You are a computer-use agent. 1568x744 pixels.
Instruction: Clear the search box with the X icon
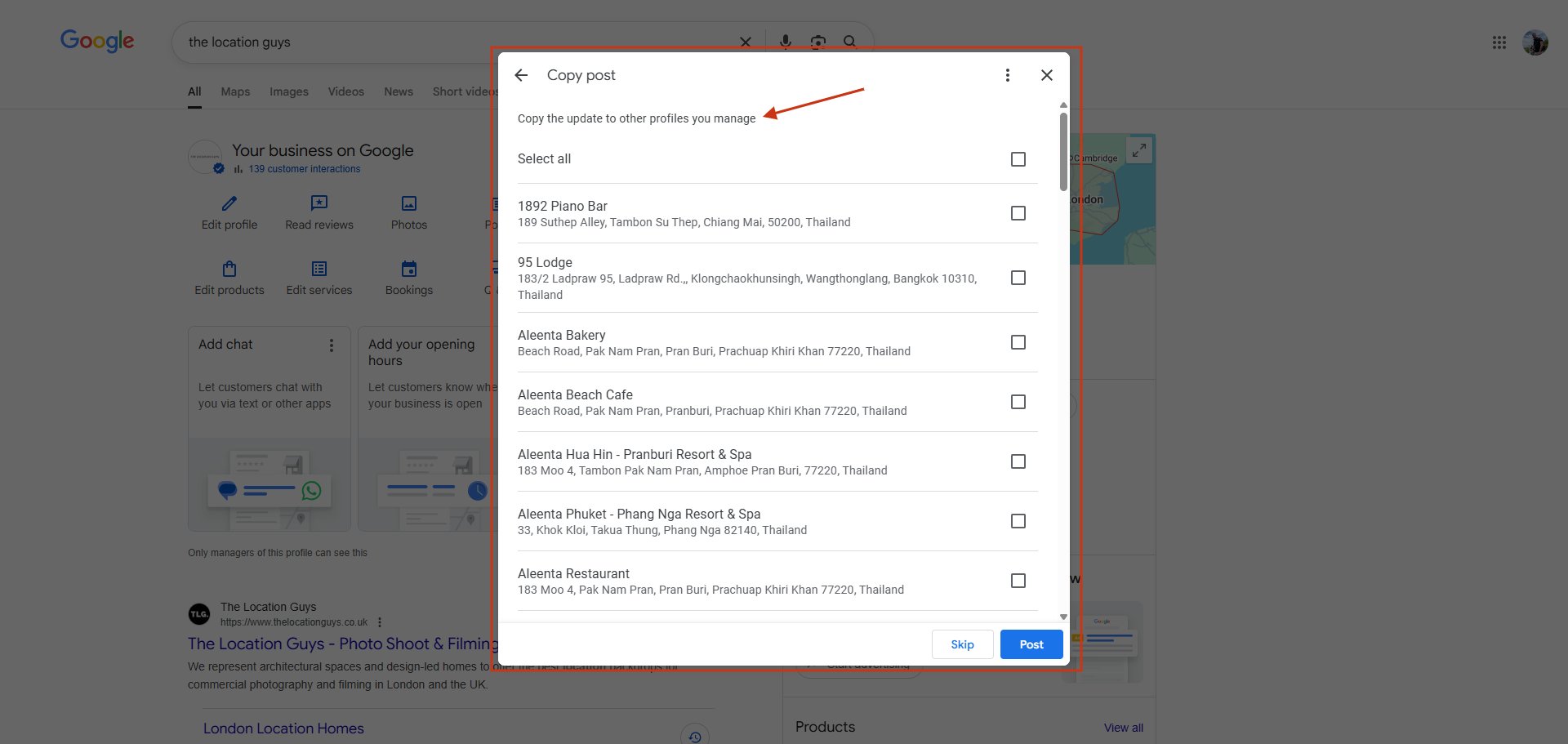(745, 42)
